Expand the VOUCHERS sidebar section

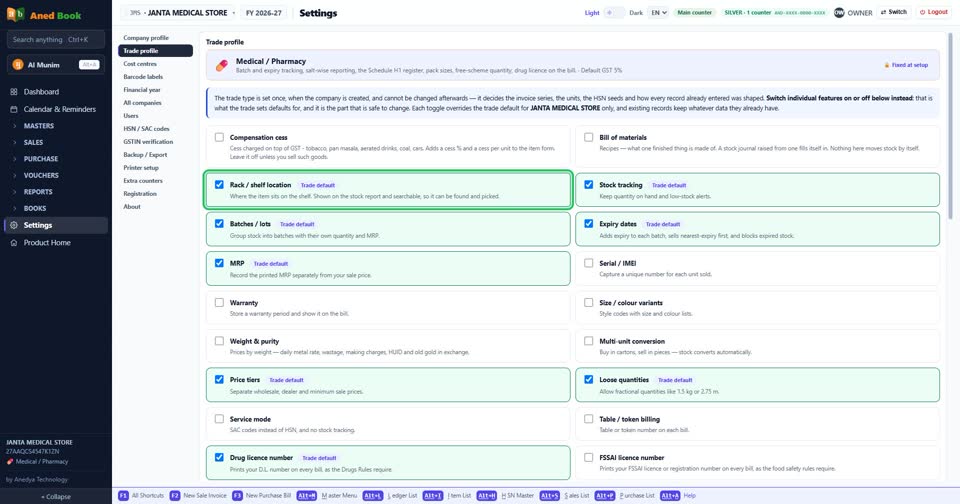[x=56, y=175]
